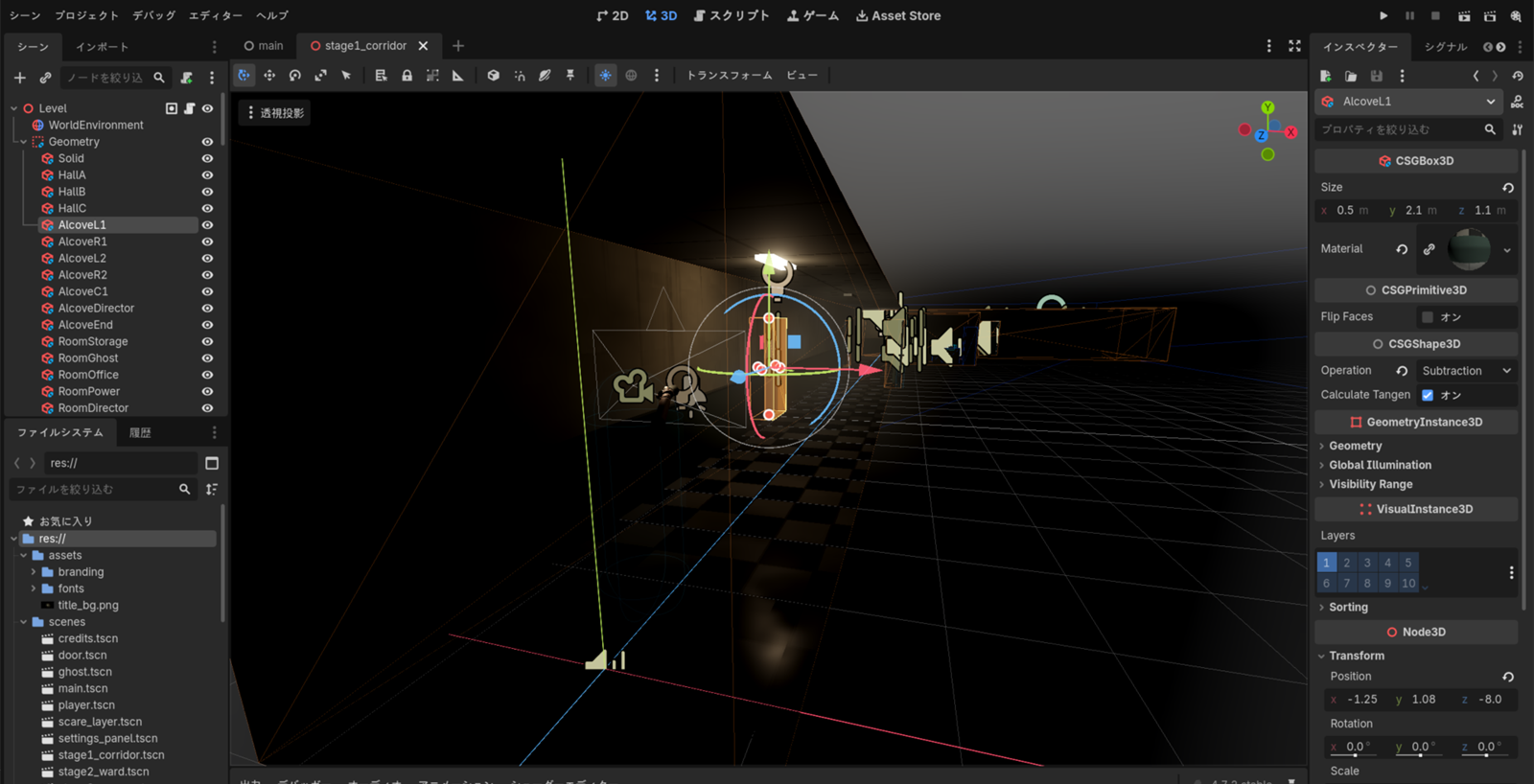The image size is (1534, 784).
Task: Activate the ruler measuring tool
Action: [458, 75]
